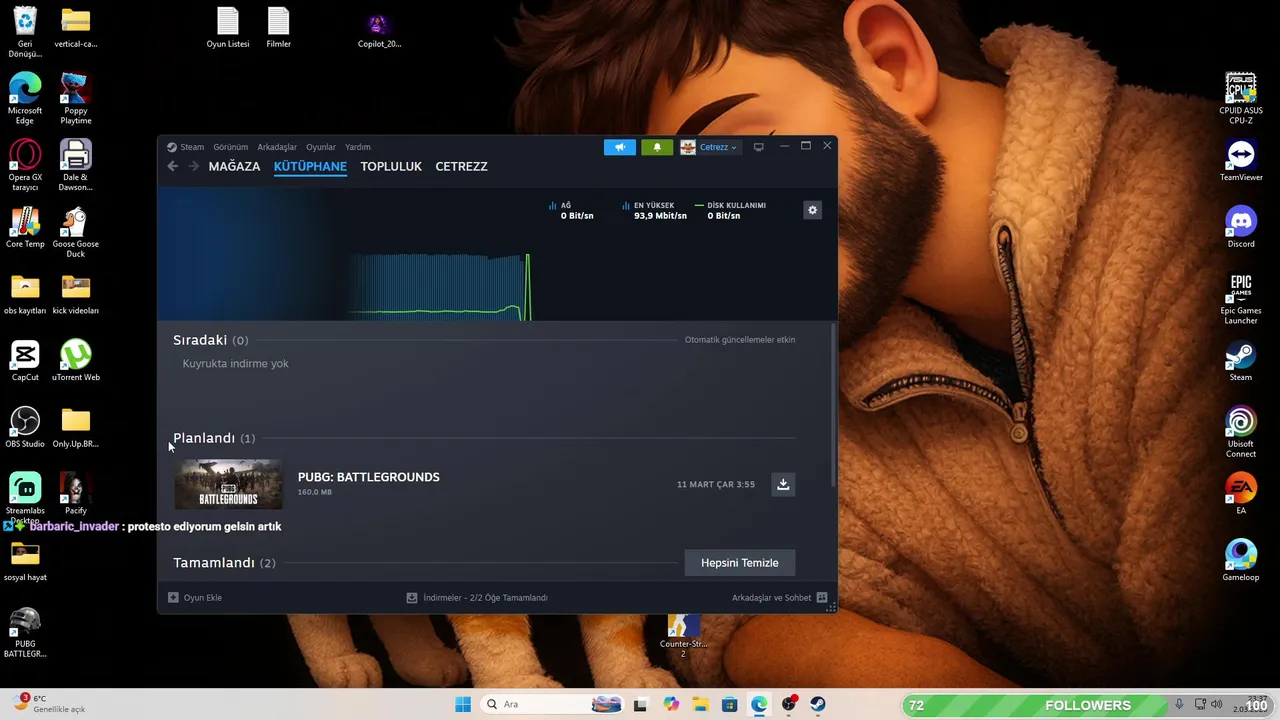This screenshot has height=720, width=1280.
Task: Select the EA desktop shortcut
Action: pyautogui.click(x=1241, y=494)
